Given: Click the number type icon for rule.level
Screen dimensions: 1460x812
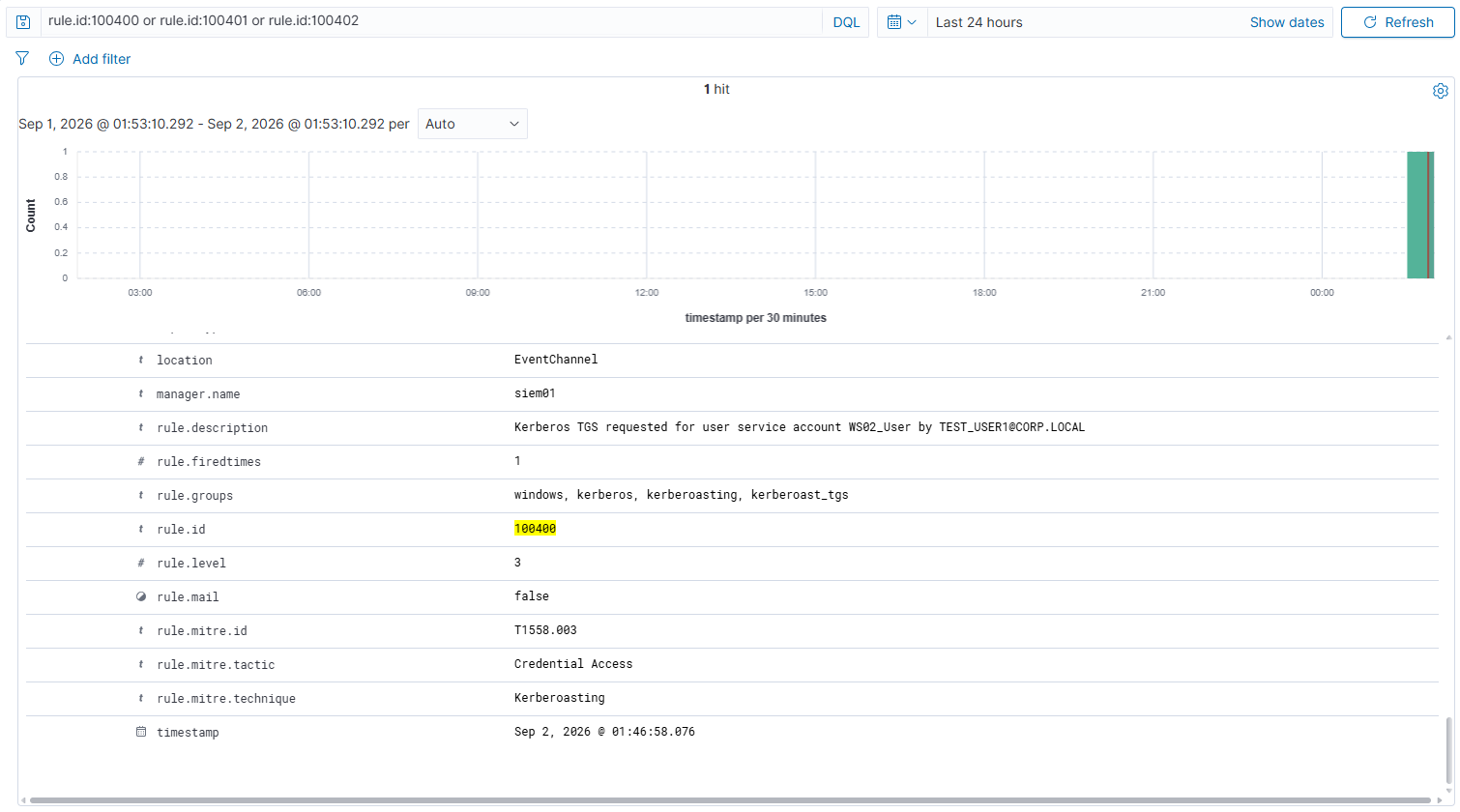Looking at the screenshot, I should coord(141,564).
